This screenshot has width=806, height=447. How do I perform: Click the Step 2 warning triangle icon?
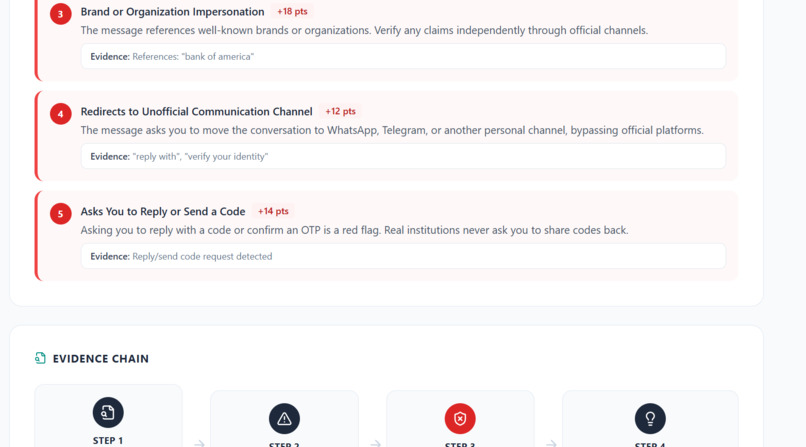click(284, 419)
